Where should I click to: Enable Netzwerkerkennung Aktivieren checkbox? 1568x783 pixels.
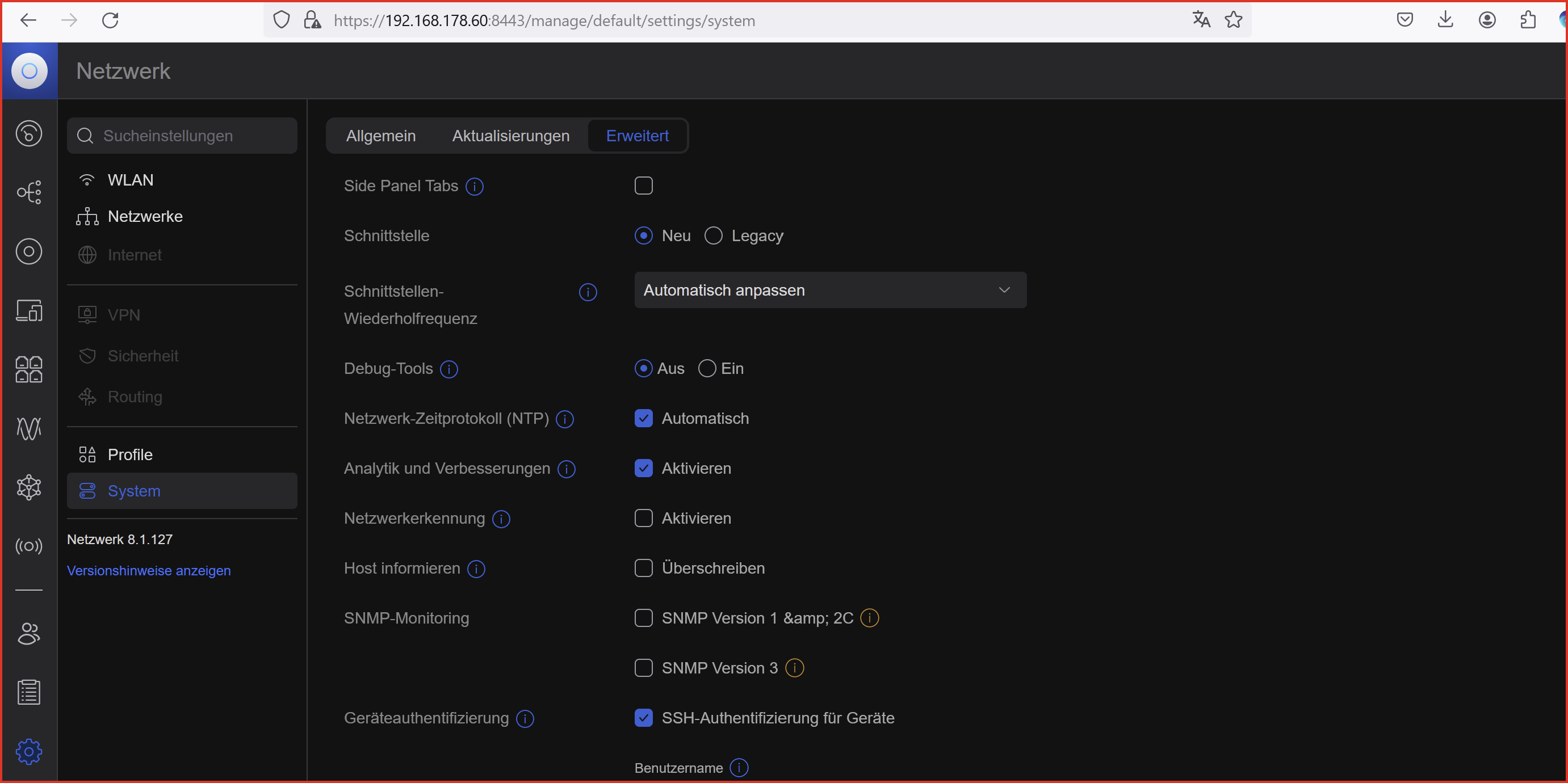643,519
